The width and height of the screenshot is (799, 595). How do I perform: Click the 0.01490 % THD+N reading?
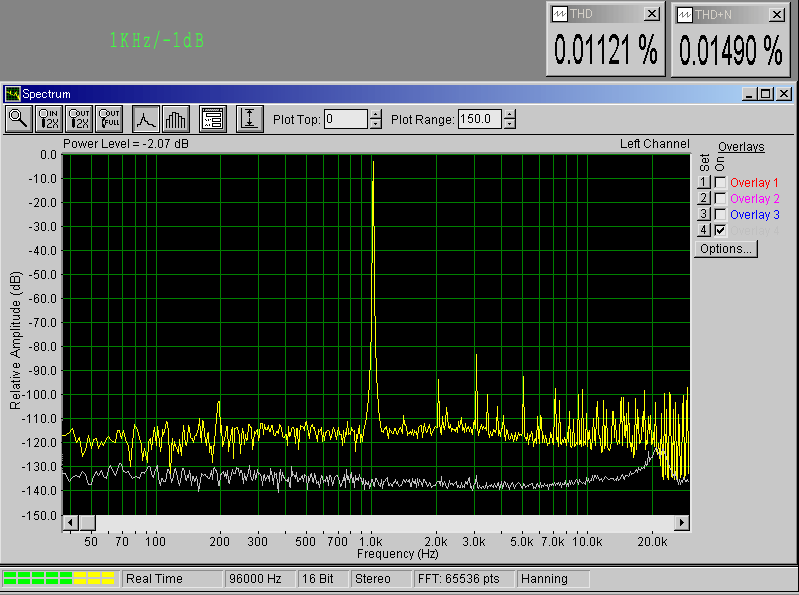(x=731, y=50)
